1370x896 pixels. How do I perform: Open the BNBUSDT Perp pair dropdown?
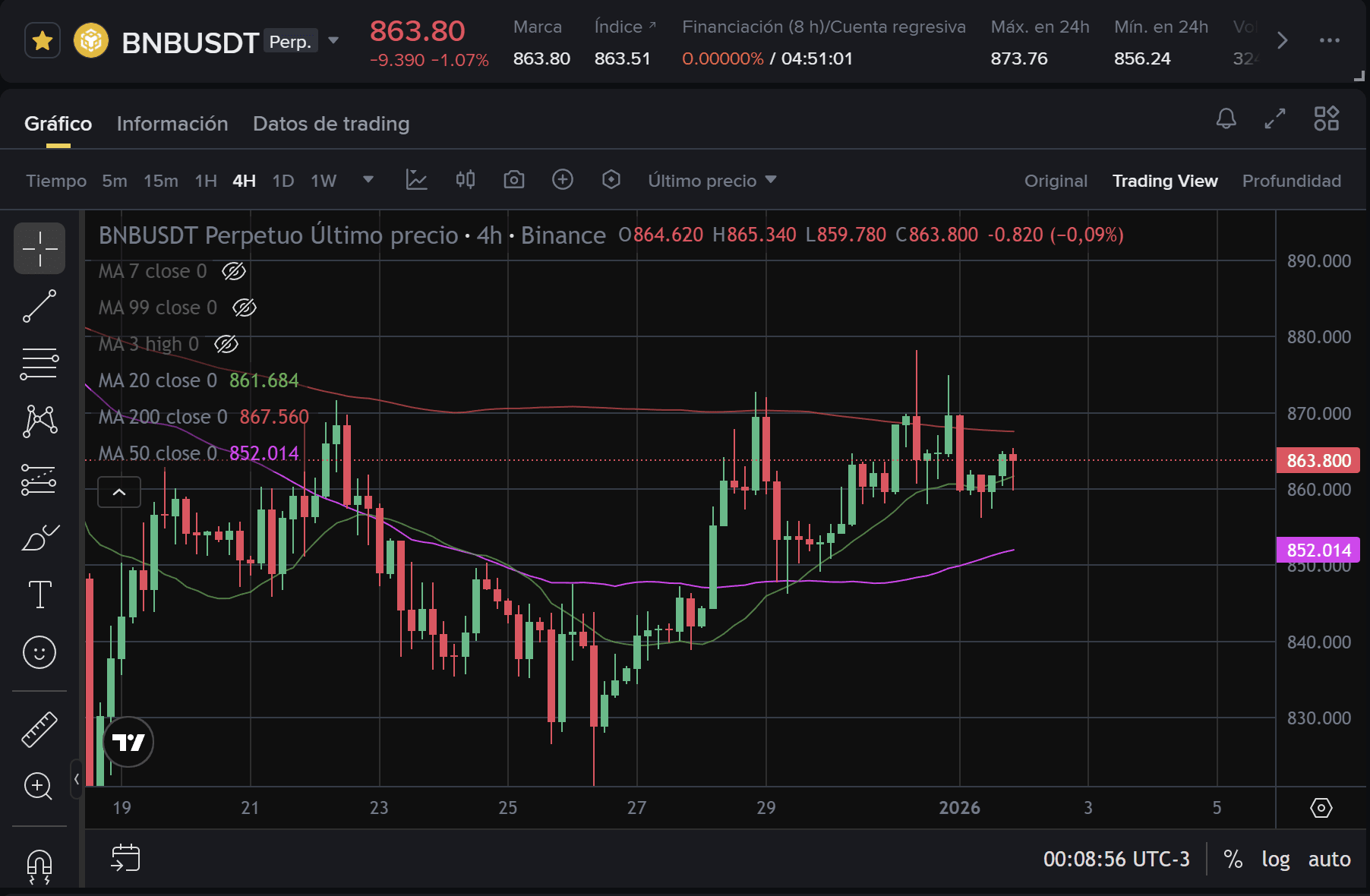(333, 41)
